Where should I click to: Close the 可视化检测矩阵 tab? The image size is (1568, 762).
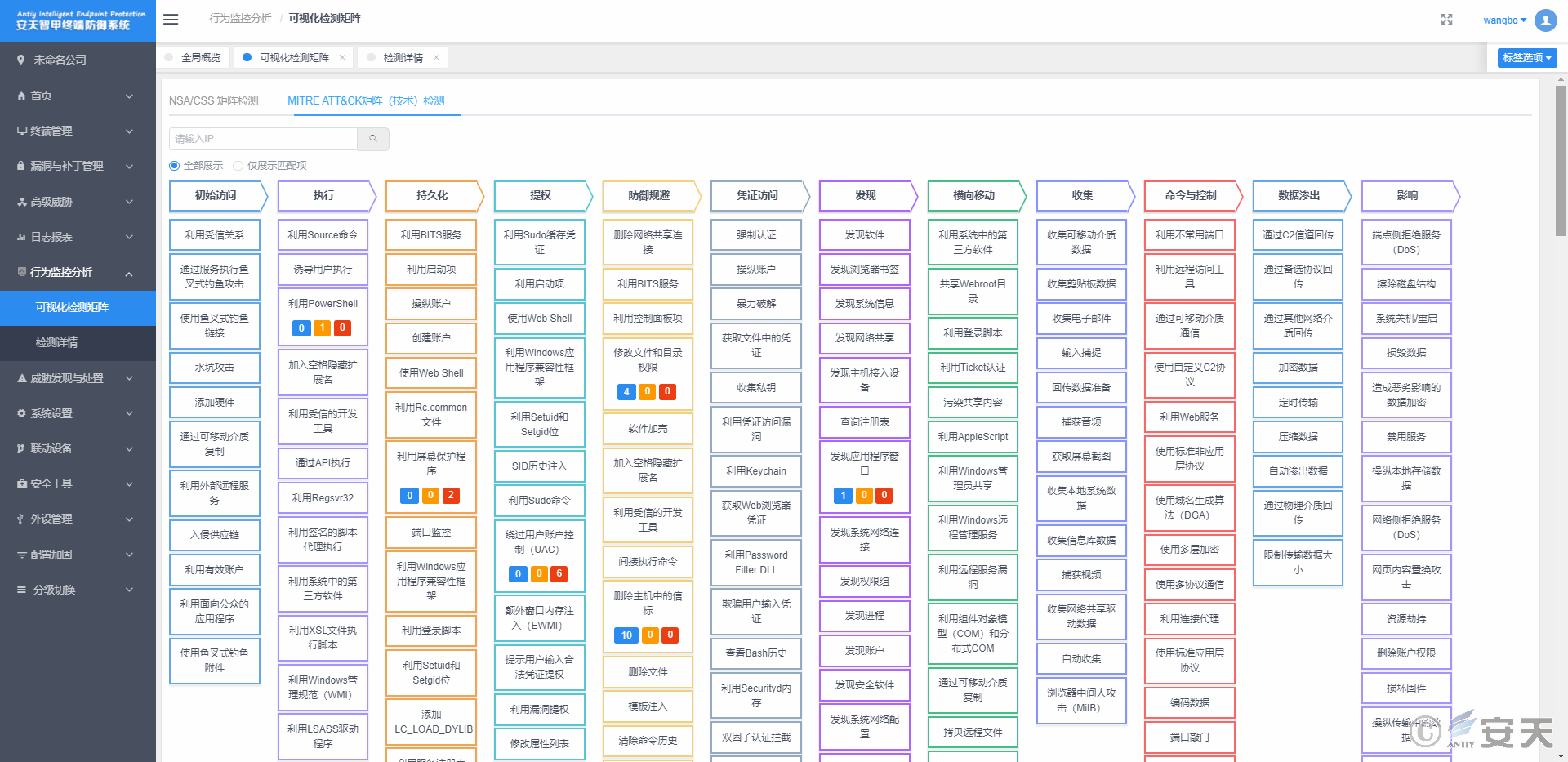342,57
